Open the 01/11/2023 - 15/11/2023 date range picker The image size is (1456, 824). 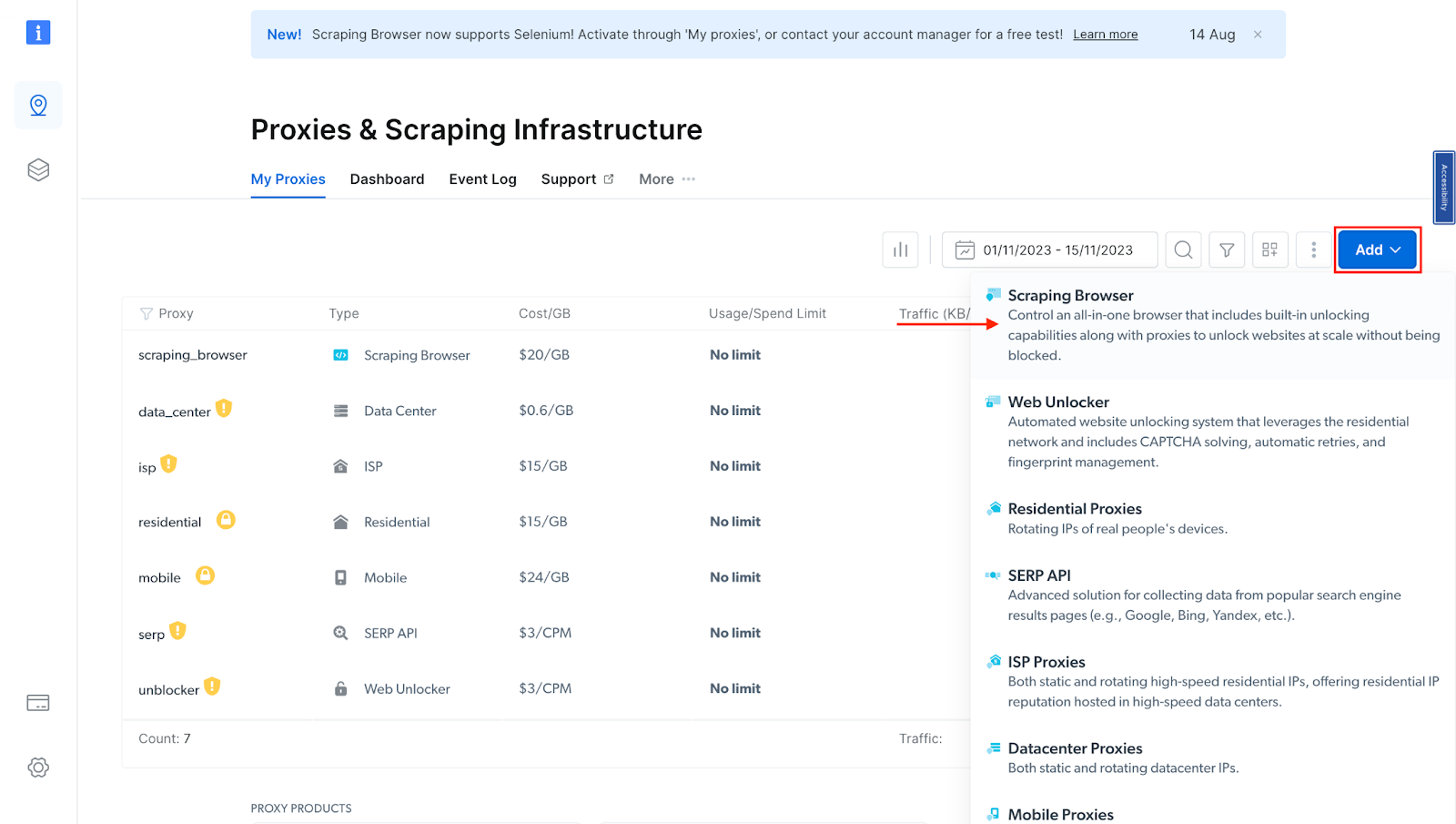(x=1050, y=249)
